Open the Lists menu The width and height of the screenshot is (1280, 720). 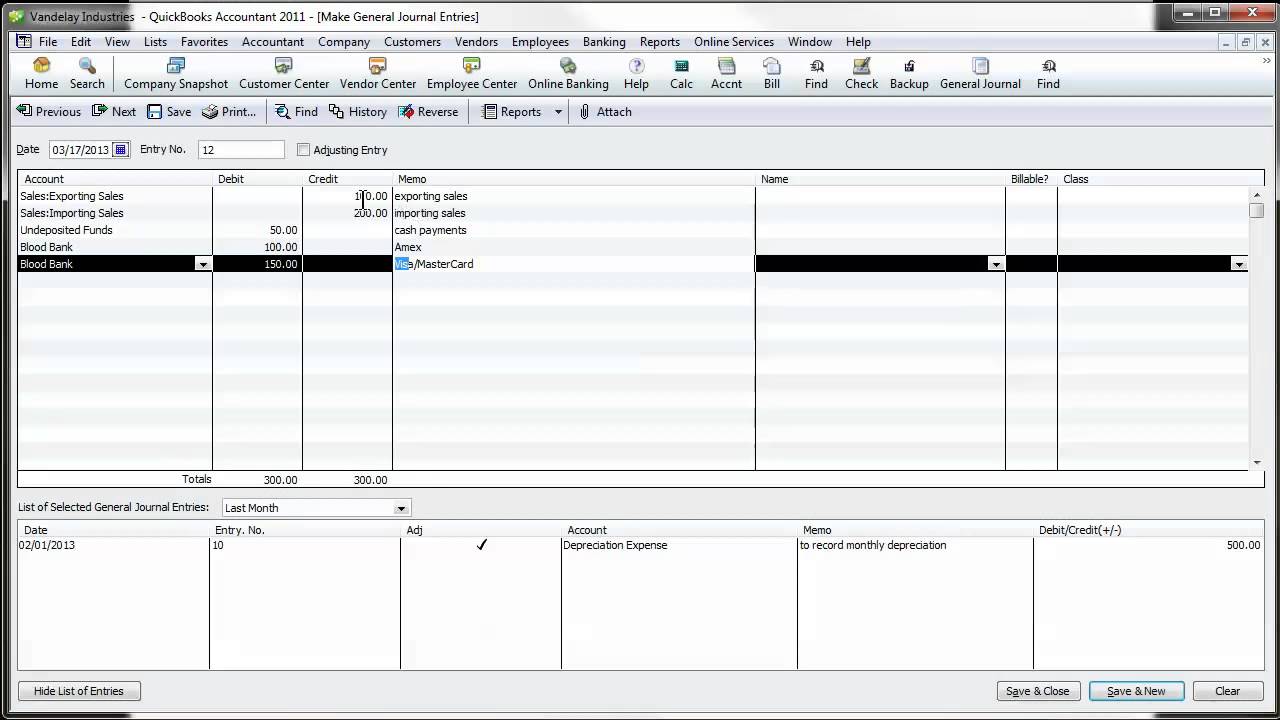(155, 42)
